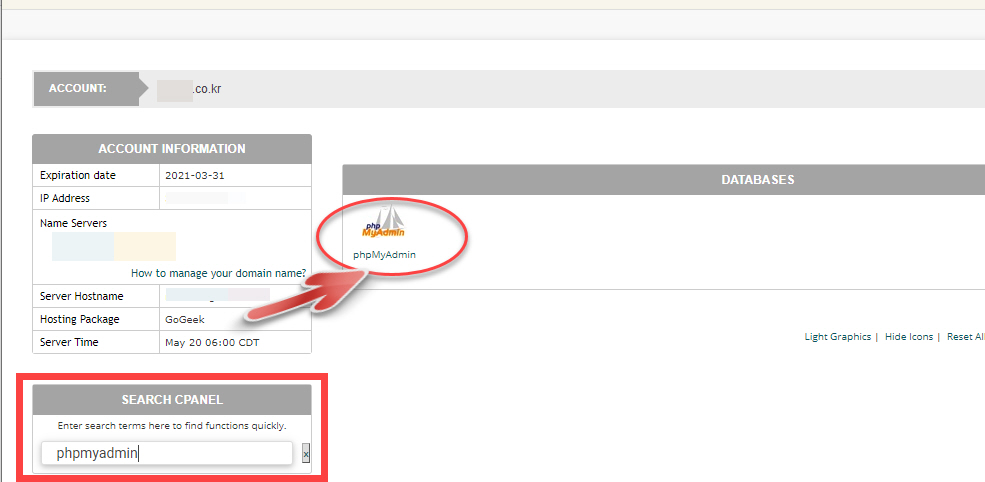This screenshot has height=482, width=985.
Task: Click the Expiration date label
Action: (x=78, y=175)
